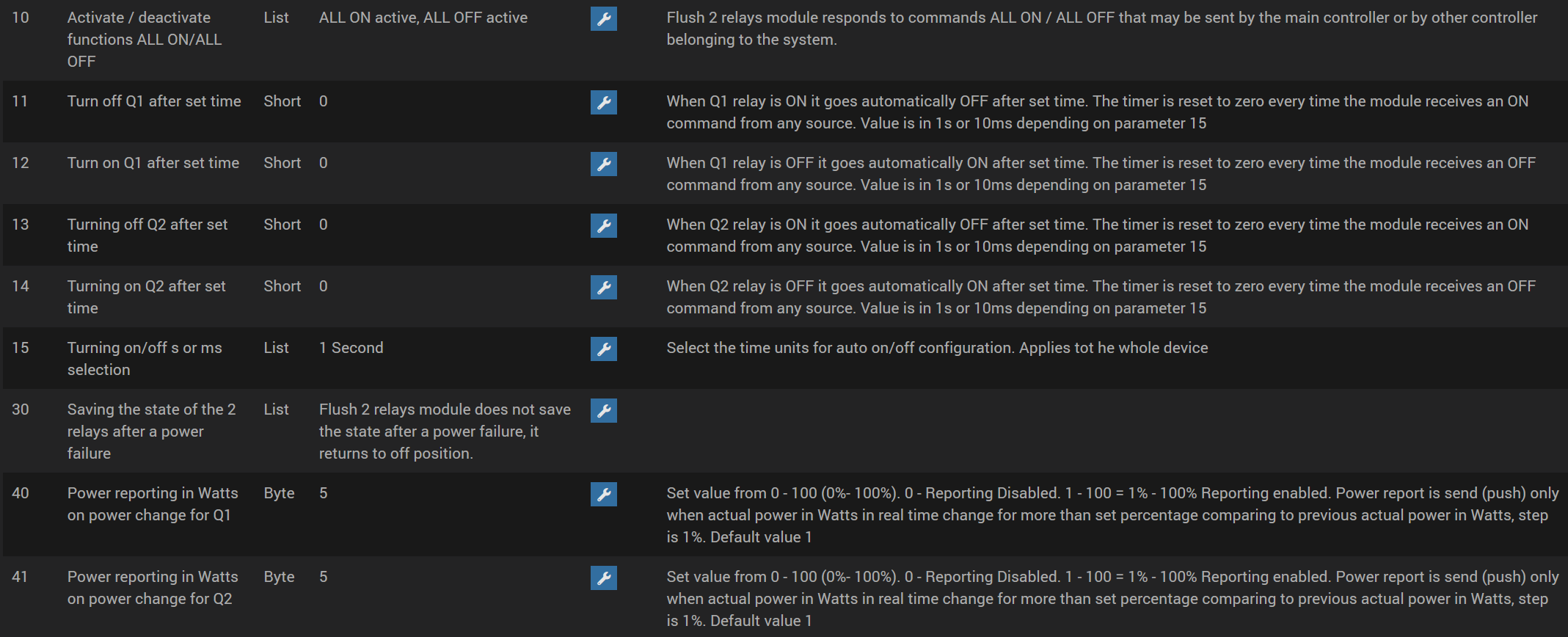Click the wrench for Turning off Q2 after set time
This screenshot has height=637, width=1568.
603,226
